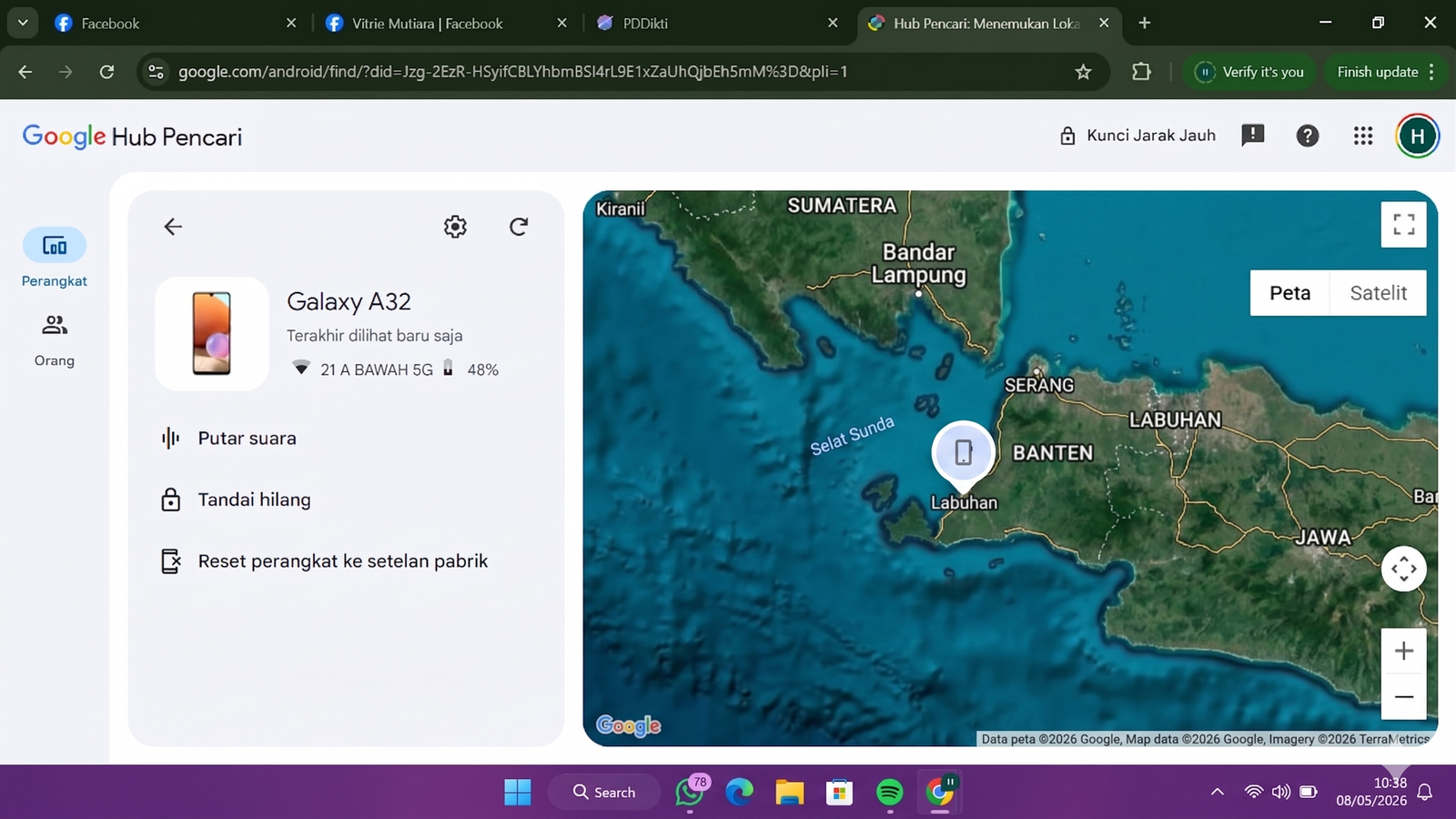This screenshot has width=1456, height=819.
Task: Launch Microsoft Edge from the taskbar
Action: tap(740, 793)
